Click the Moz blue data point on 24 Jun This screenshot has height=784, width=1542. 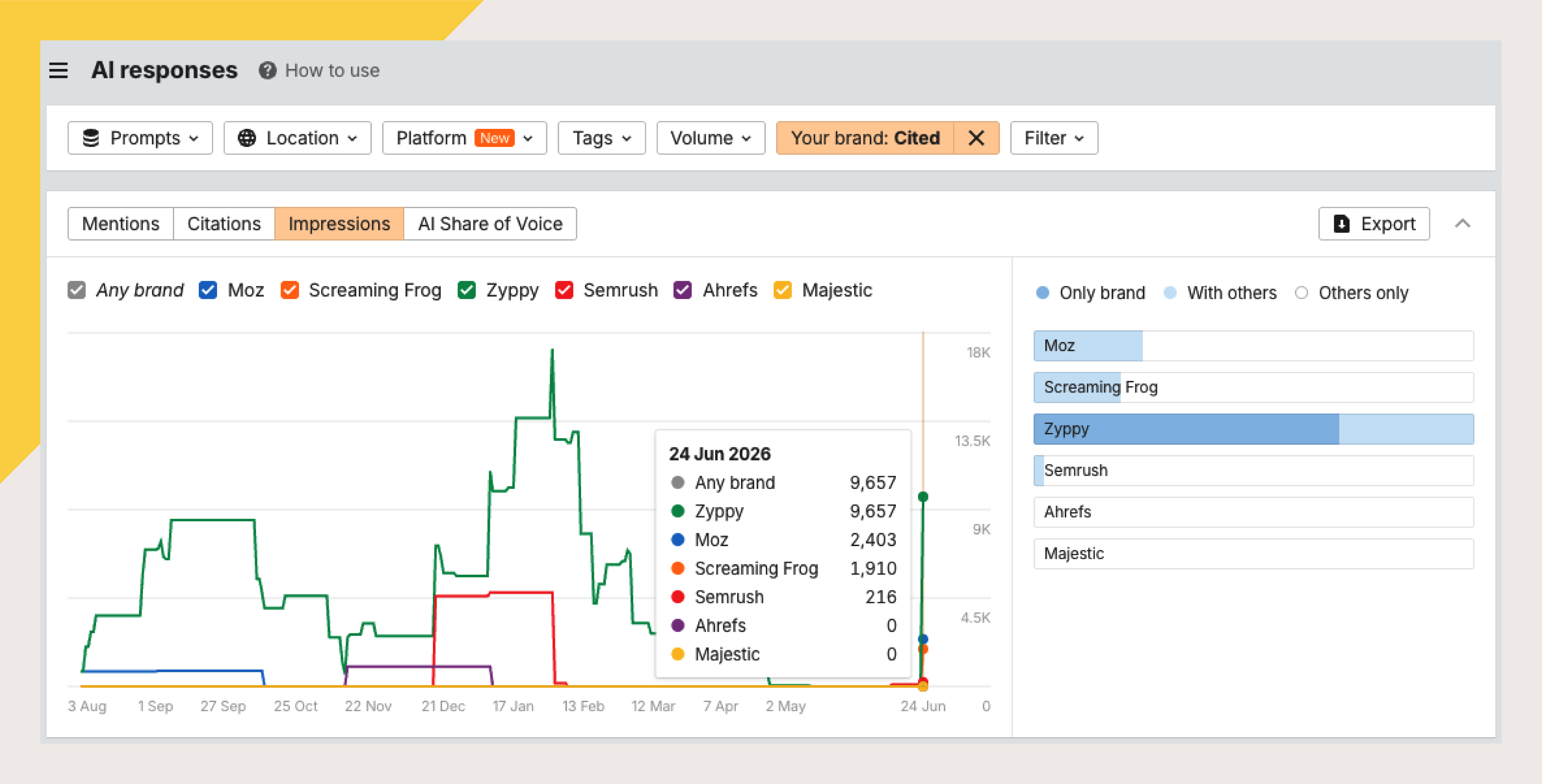tap(923, 639)
